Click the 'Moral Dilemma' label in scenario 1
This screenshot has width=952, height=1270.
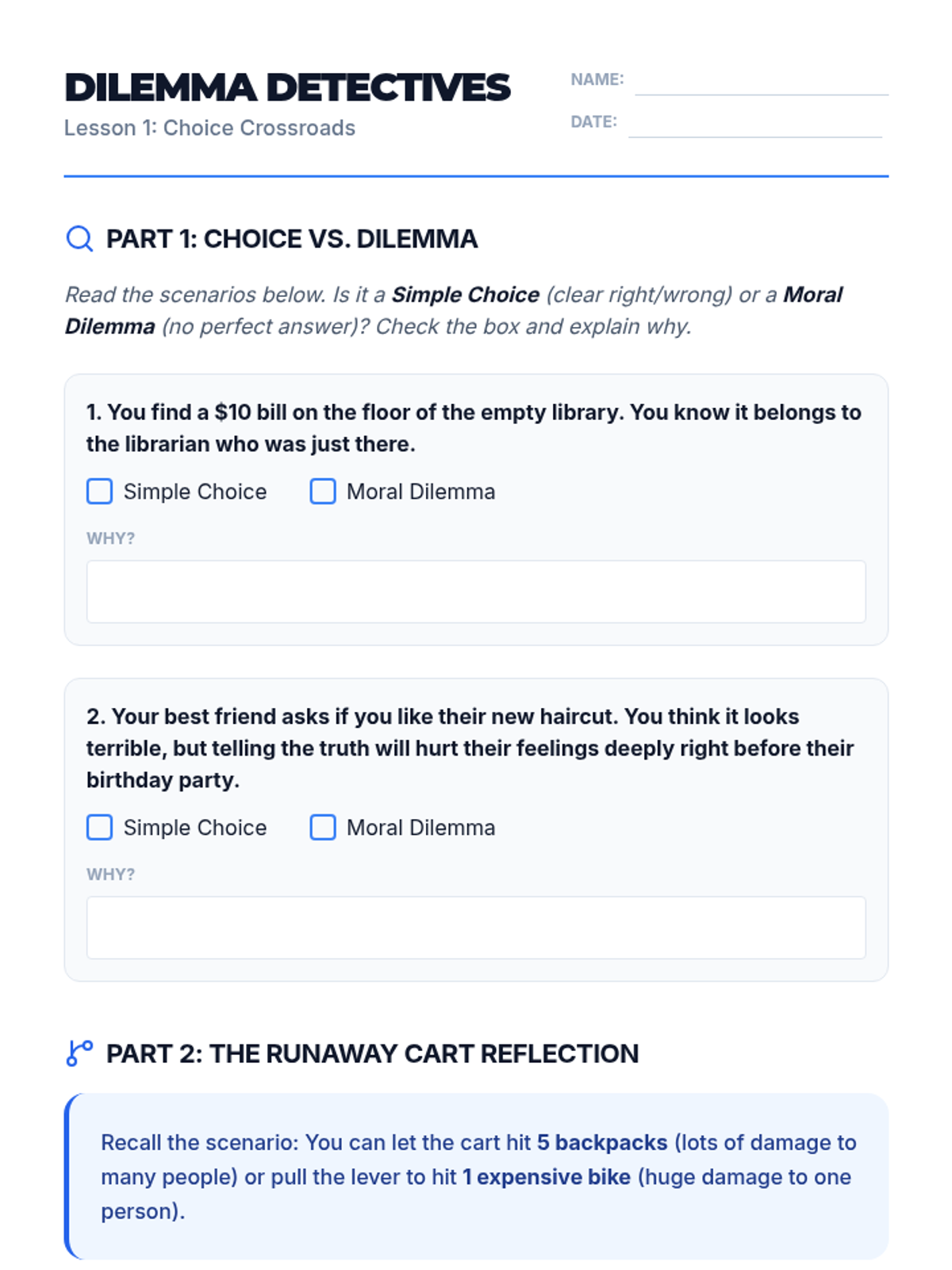[421, 491]
